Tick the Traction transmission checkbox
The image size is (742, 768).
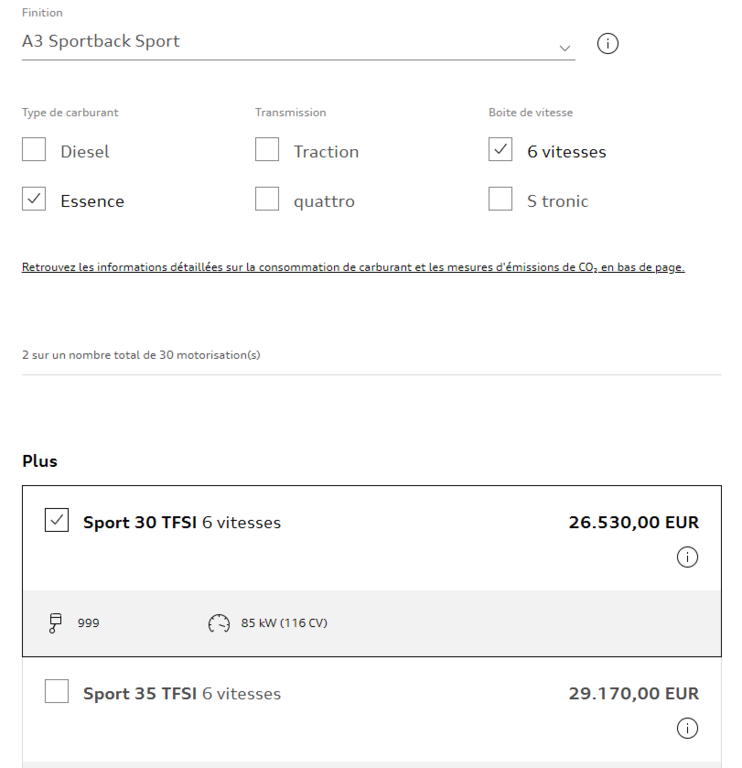267,151
